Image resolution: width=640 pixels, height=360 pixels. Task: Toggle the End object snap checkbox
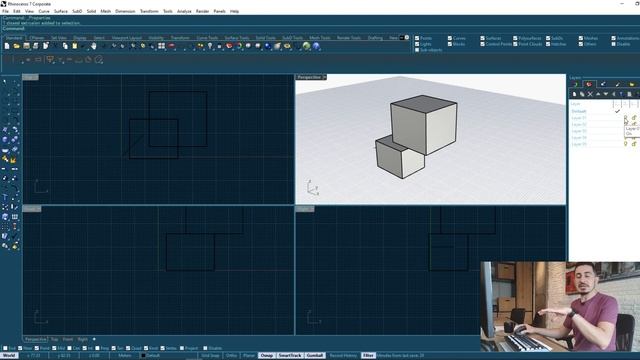pyautogui.click(x=5, y=349)
